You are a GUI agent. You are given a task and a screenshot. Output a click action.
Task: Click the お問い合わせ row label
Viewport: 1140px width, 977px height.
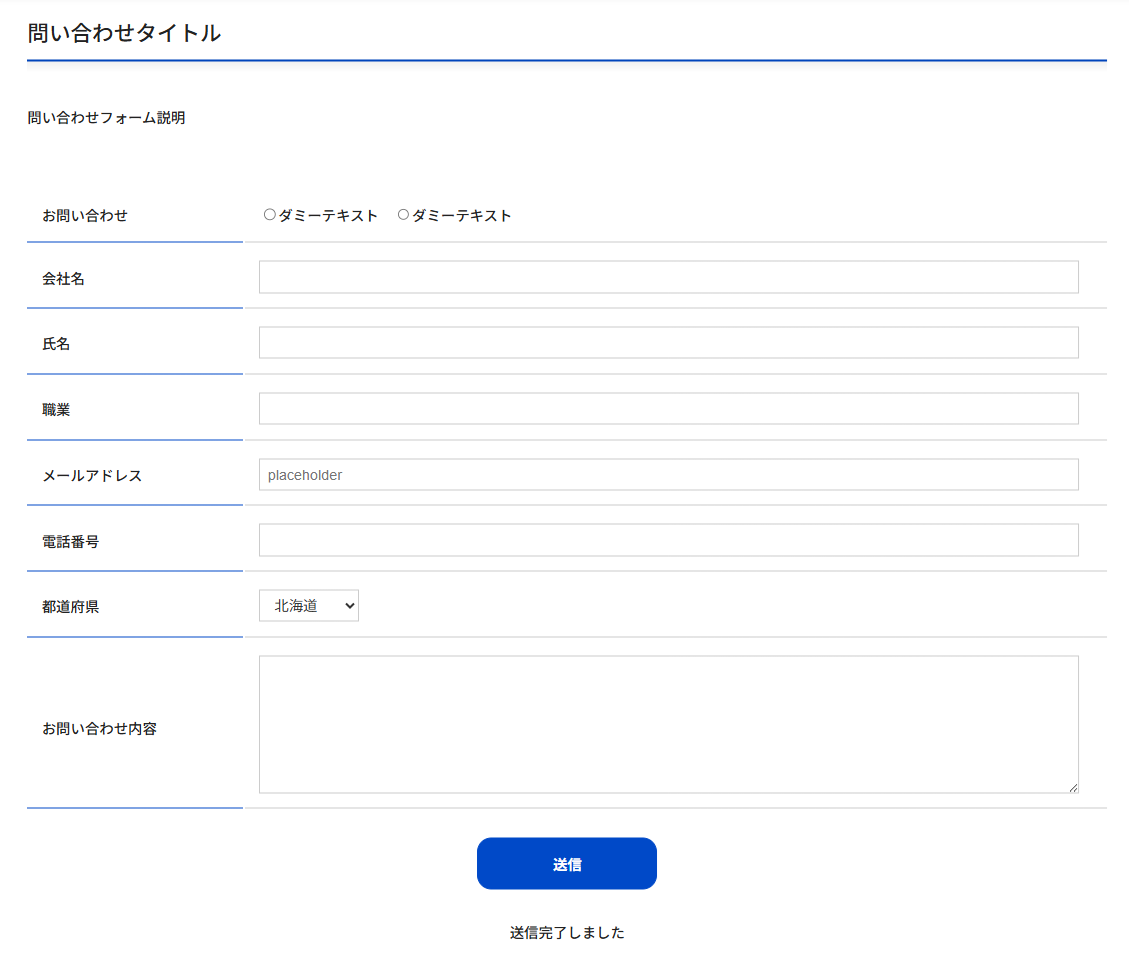point(85,215)
